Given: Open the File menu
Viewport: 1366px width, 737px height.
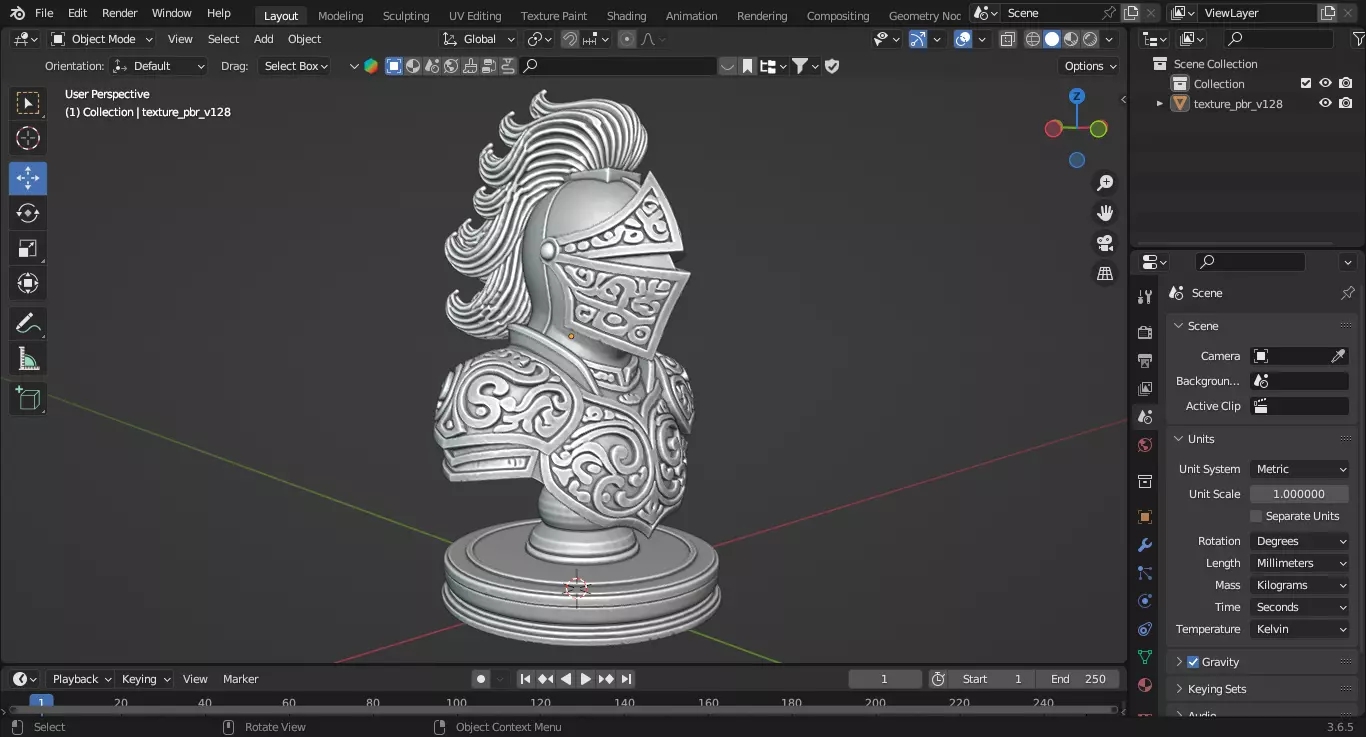Looking at the screenshot, I should pos(44,13).
